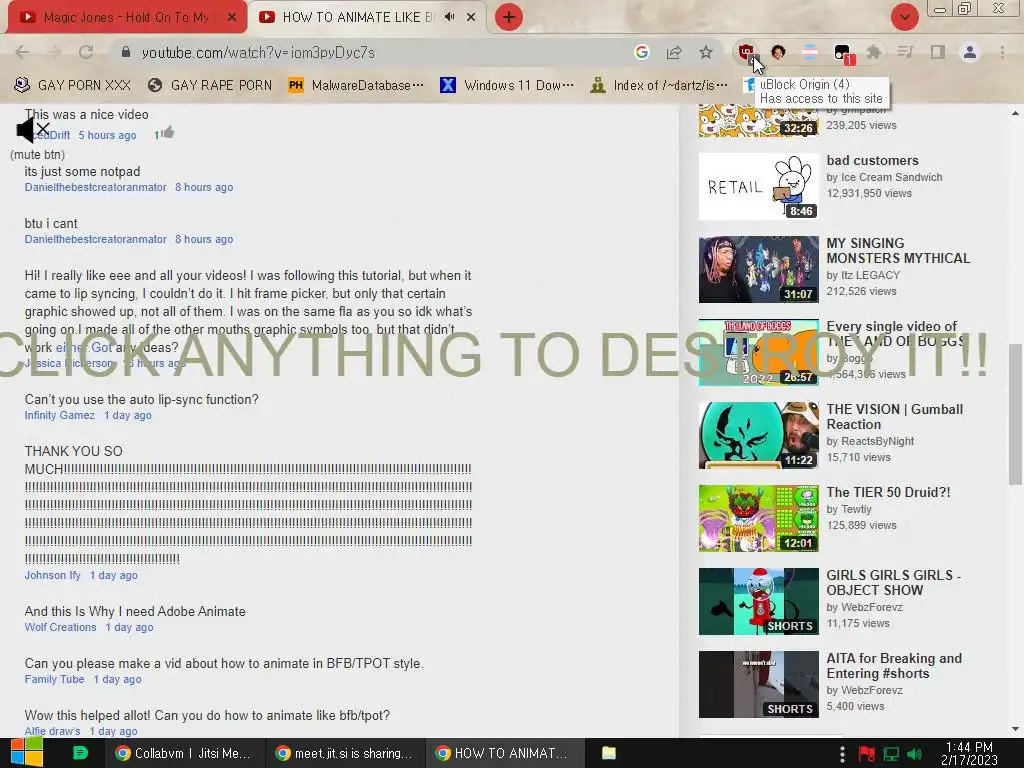Select the HOW TO ANIMATE LIKE tab
Screen dimensions: 1024x768
pos(357,17)
